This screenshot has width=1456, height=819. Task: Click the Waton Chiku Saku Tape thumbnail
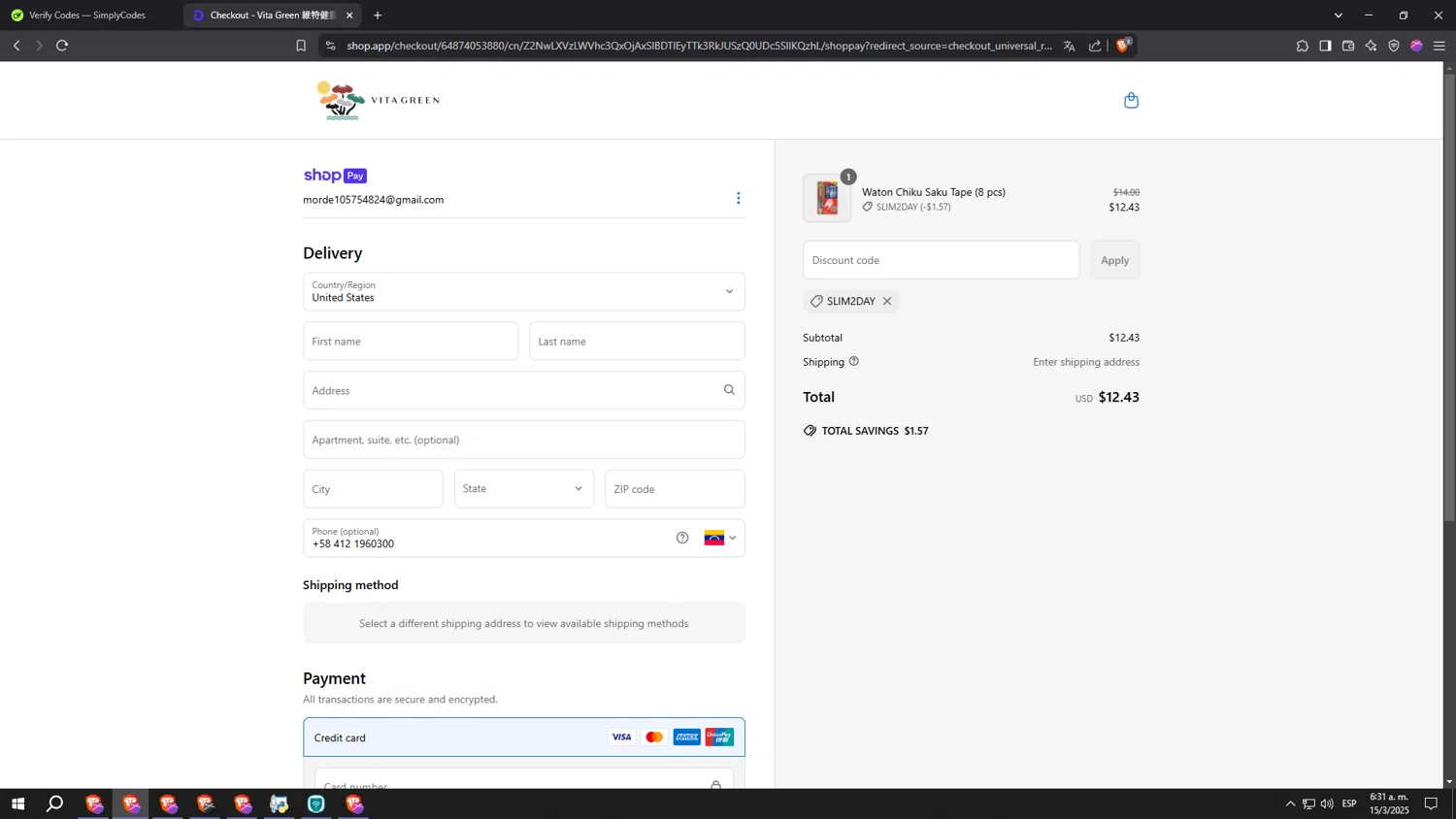(x=827, y=198)
